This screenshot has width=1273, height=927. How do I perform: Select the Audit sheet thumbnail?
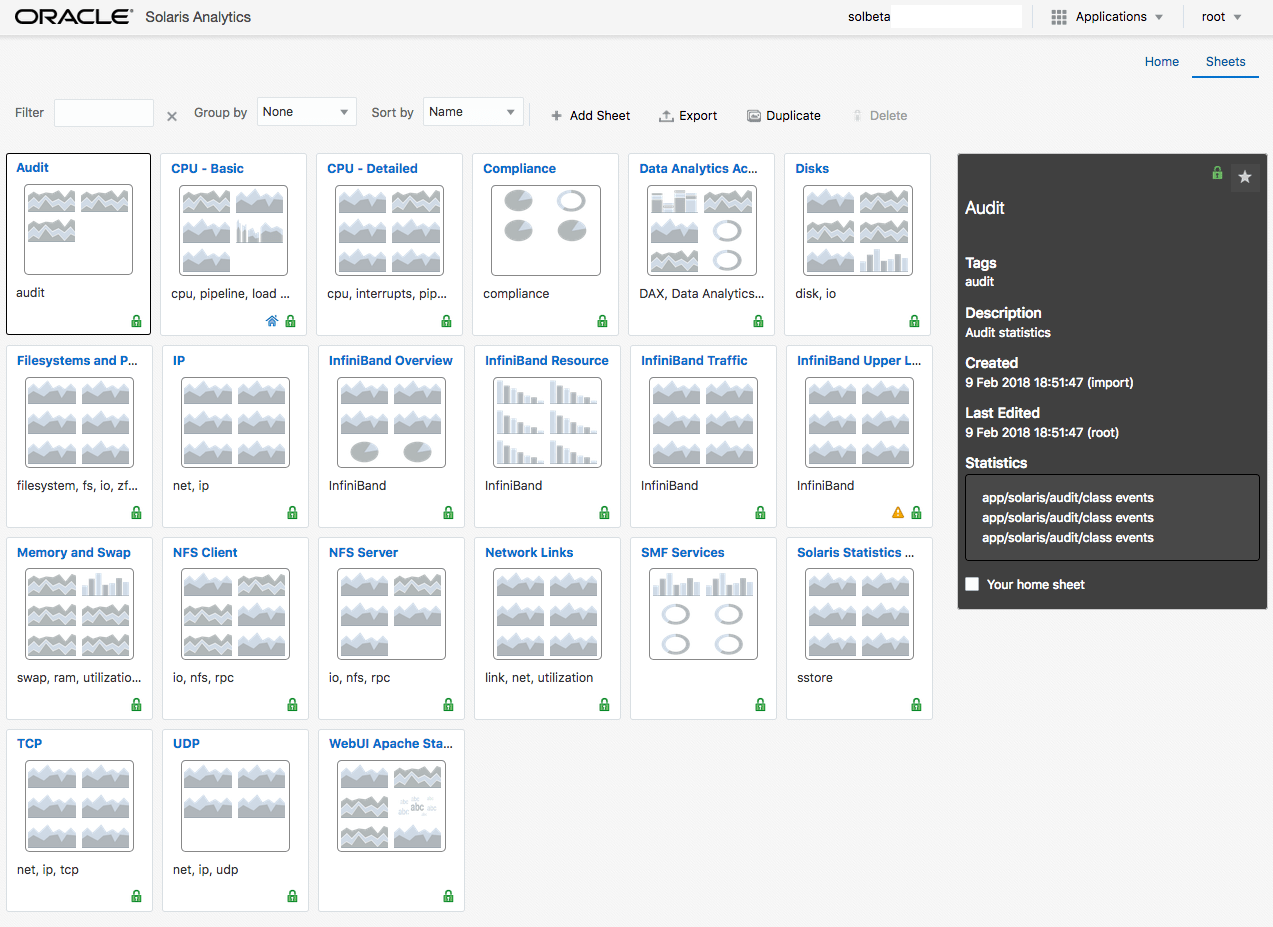(78, 229)
